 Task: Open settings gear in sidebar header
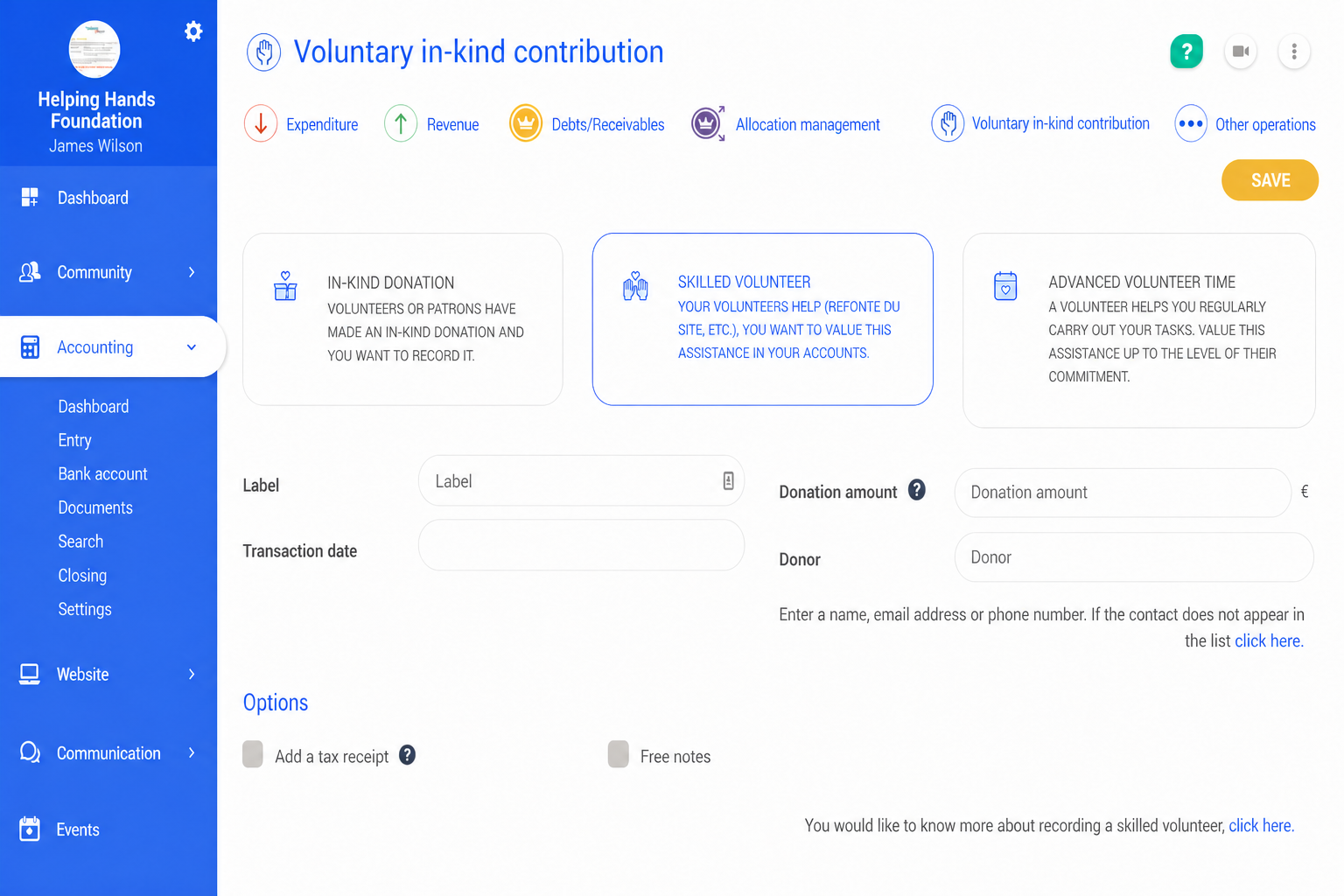(x=193, y=31)
